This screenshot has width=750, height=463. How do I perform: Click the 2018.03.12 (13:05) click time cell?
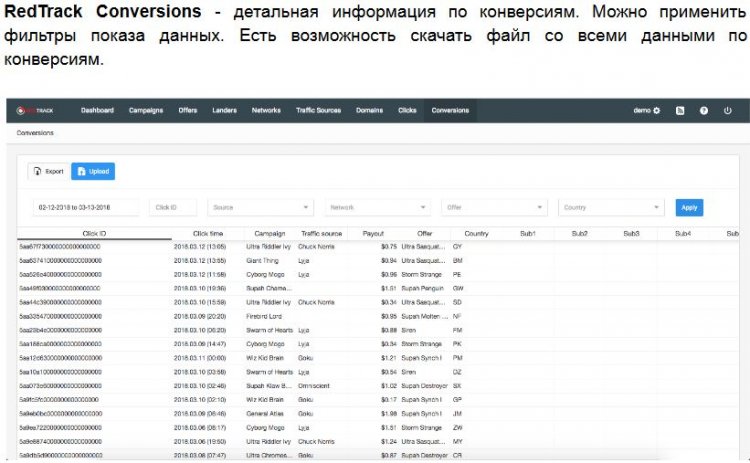point(200,247)
